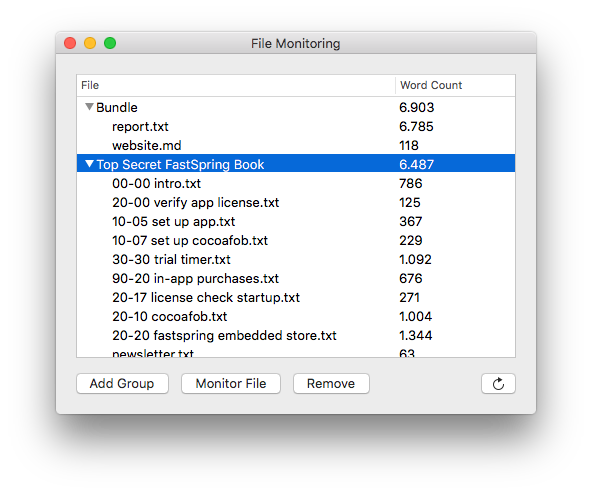Select 90-20 in-app purchases.txt
This screenshot has height=494, width=592.
pos(296,278)
